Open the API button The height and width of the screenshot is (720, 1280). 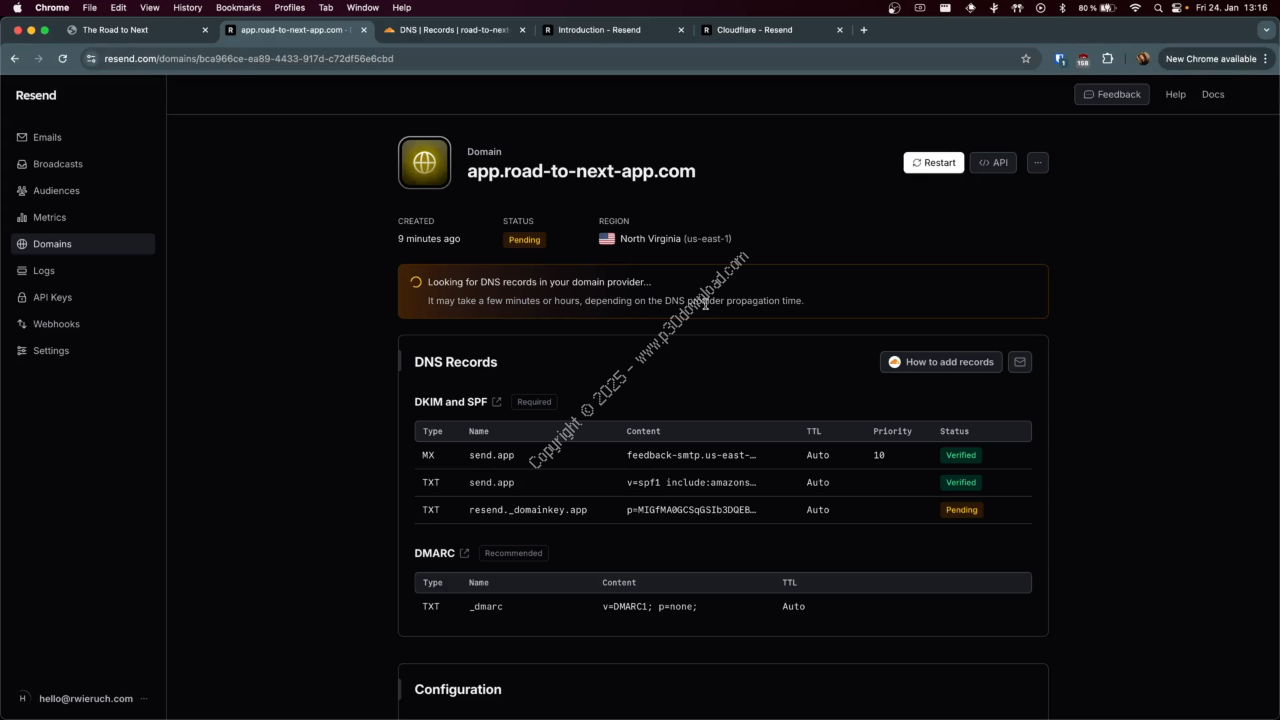tap(993, 162)
